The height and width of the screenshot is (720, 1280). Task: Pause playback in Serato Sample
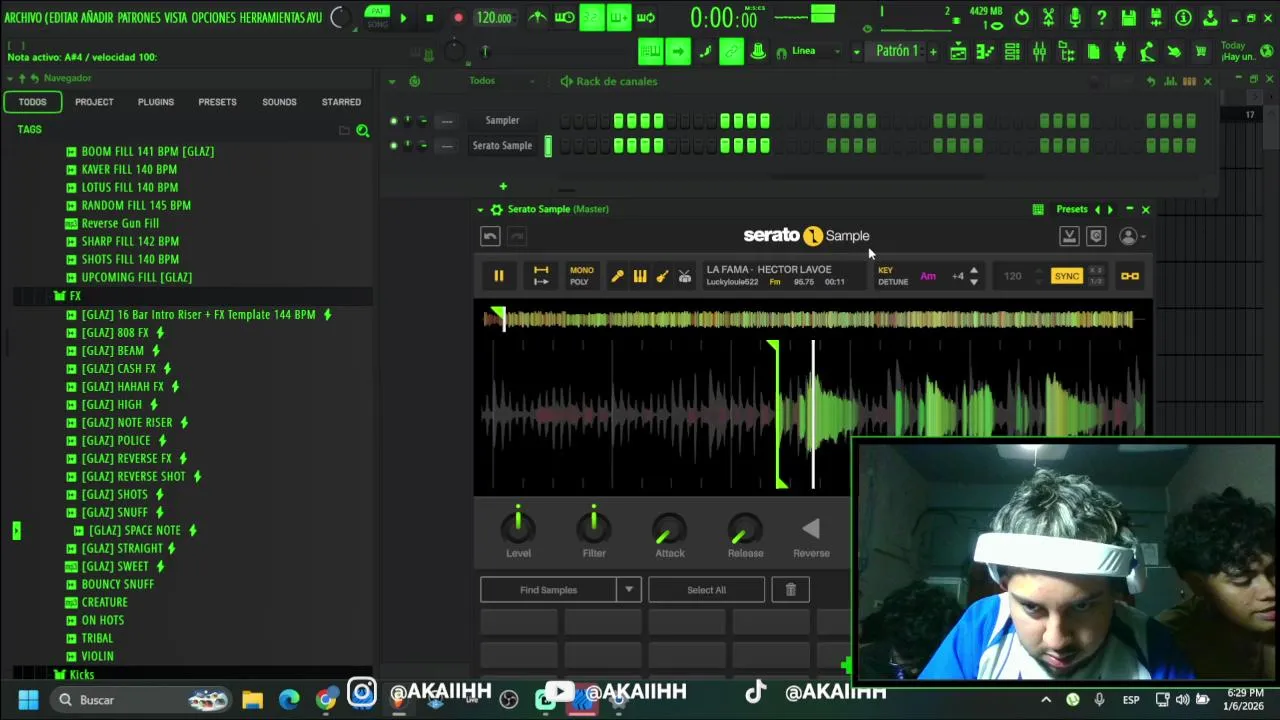(498, 276)
